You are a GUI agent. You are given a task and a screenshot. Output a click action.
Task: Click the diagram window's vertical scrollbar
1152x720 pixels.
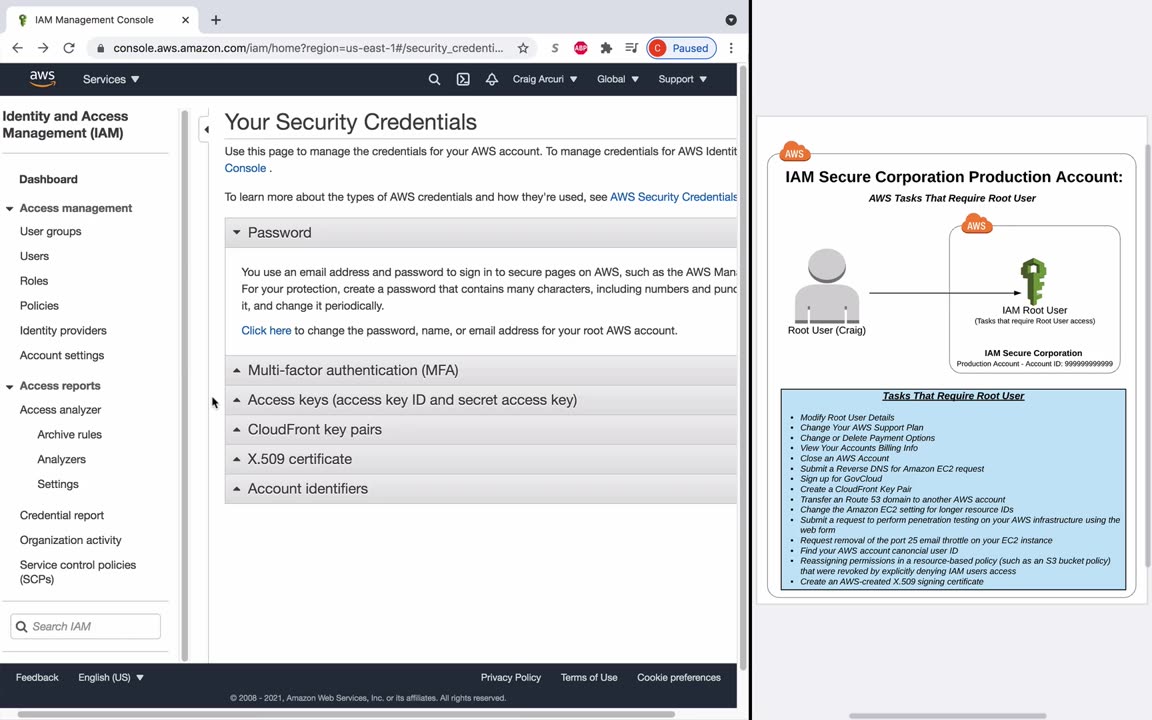[x=1148, y=356]
